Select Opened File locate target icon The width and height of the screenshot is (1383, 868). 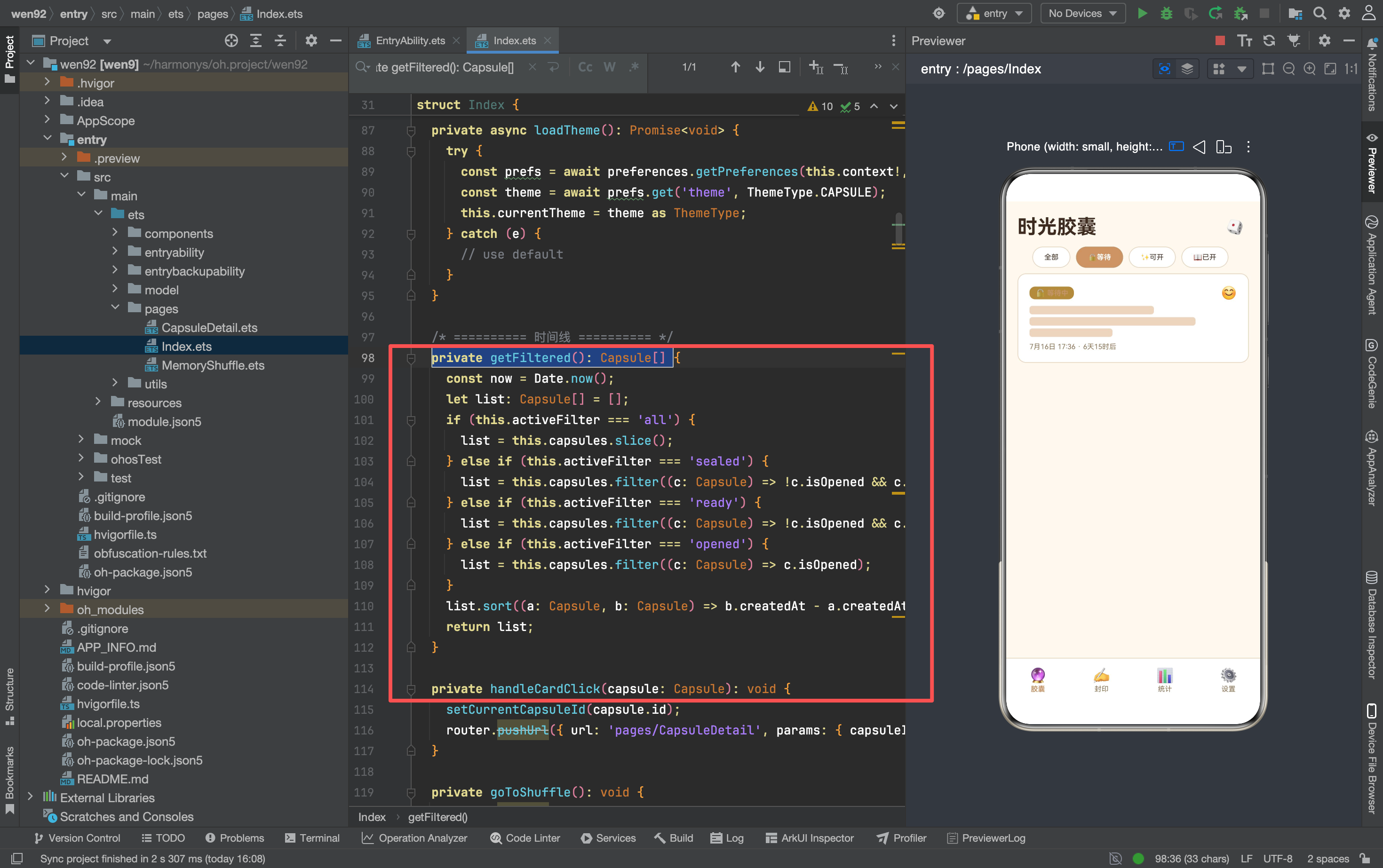(231, 41)
